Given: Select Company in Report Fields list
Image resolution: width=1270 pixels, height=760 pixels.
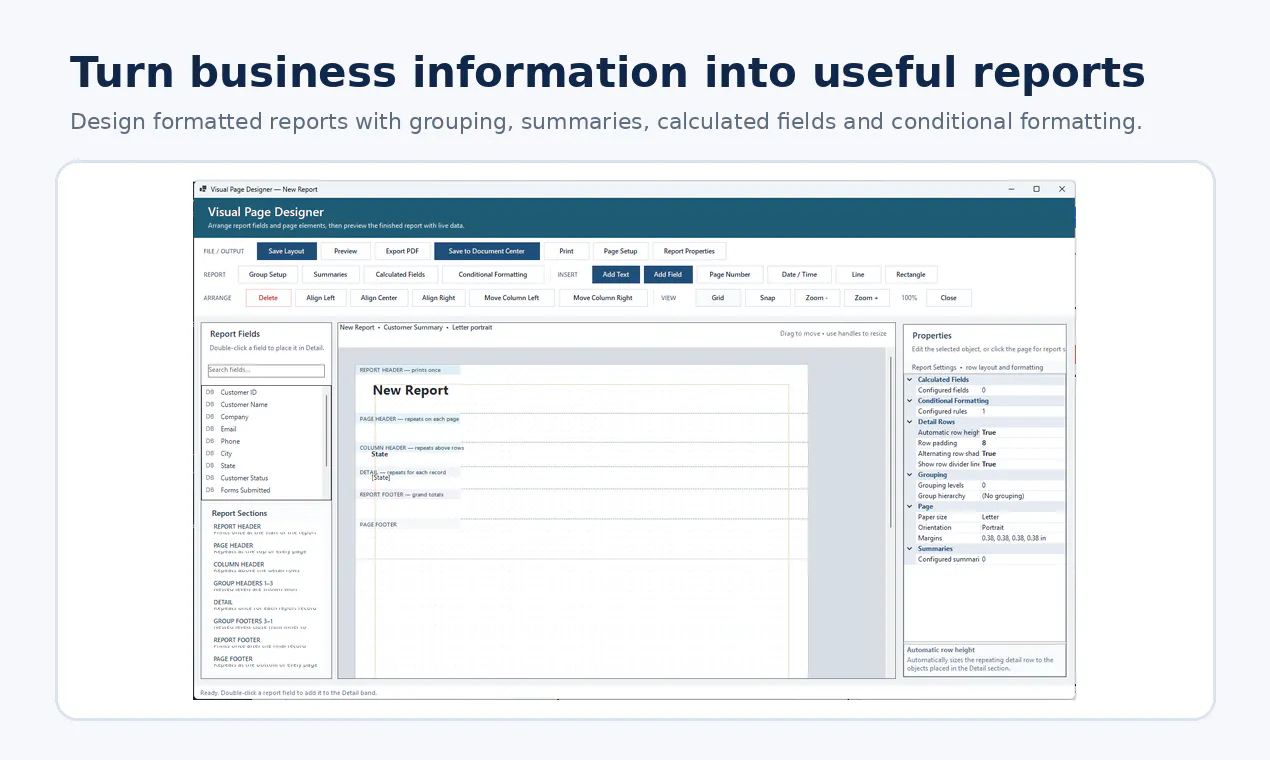Looking at the screenshot, I should (x=235, y=417).
